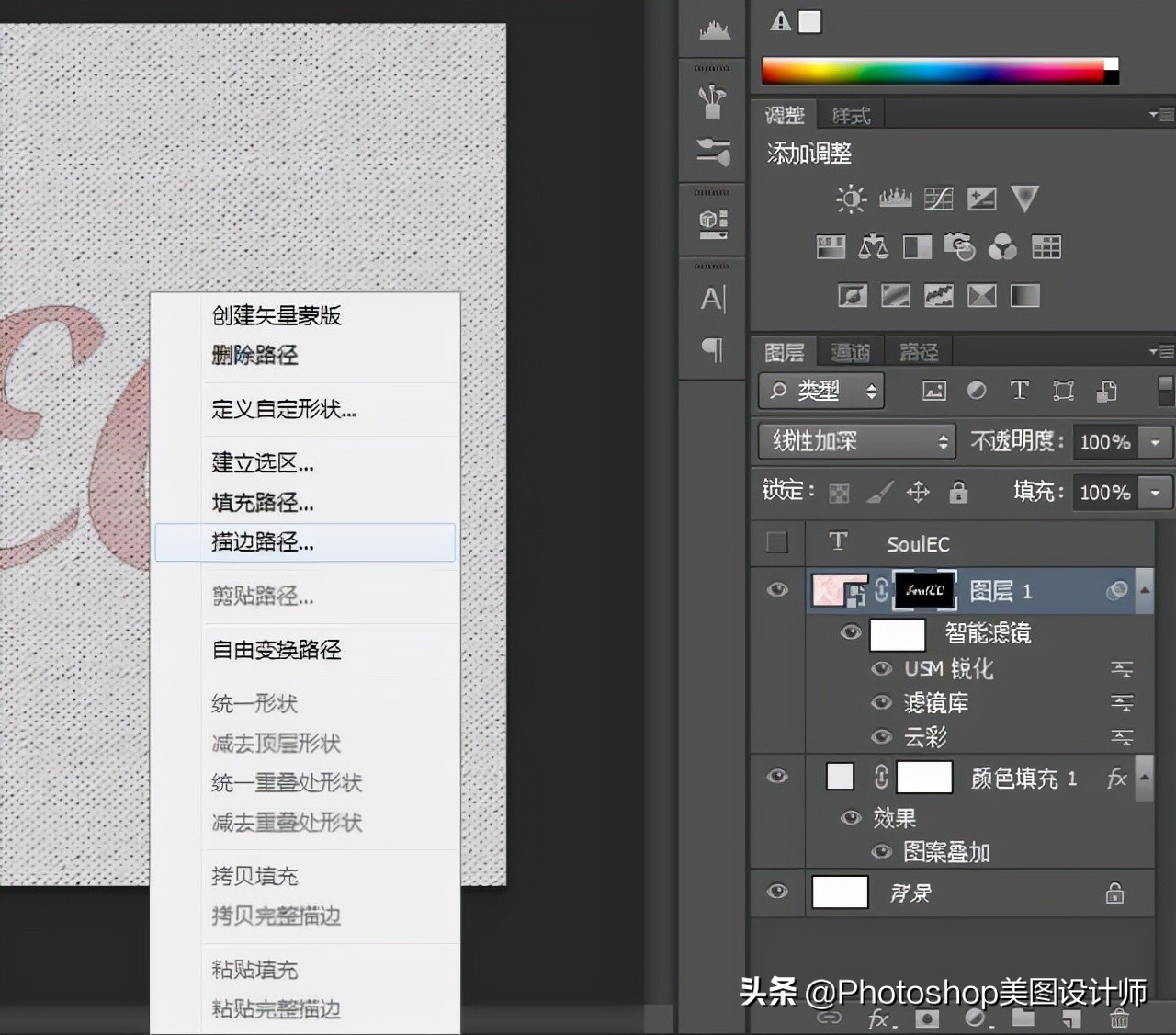Click the delete layer trash icon
The height and width of the screenshot is (1035, 1176).
(x=1119, y=1018)
